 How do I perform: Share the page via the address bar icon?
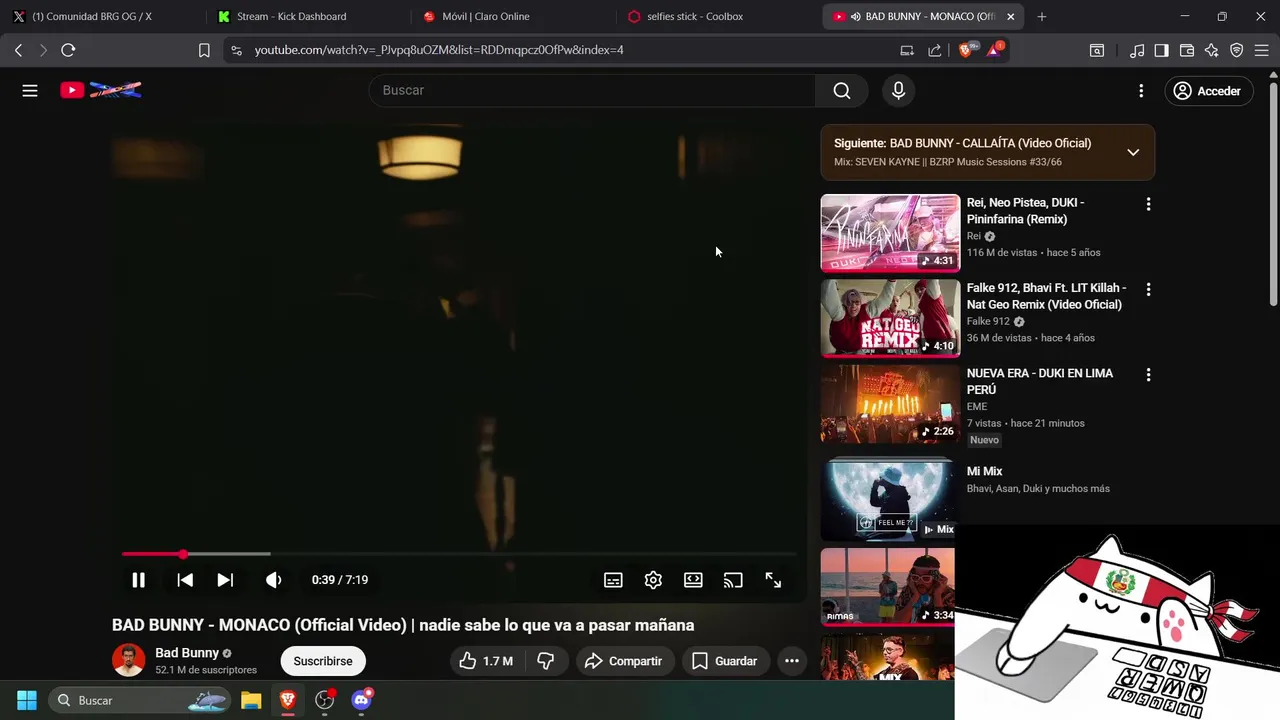tap(934, 50)
